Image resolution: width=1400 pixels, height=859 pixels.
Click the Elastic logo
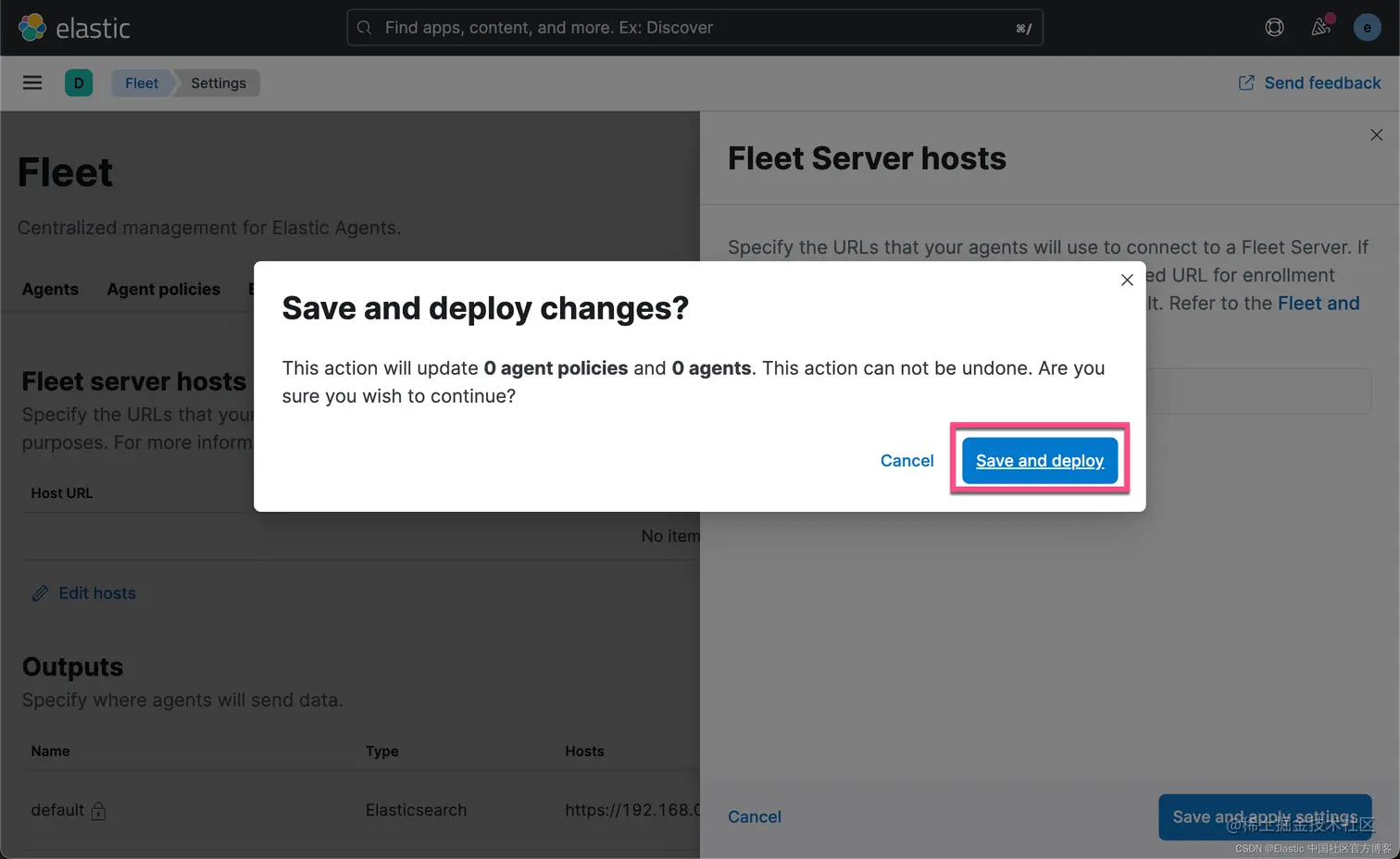(74, 28)
